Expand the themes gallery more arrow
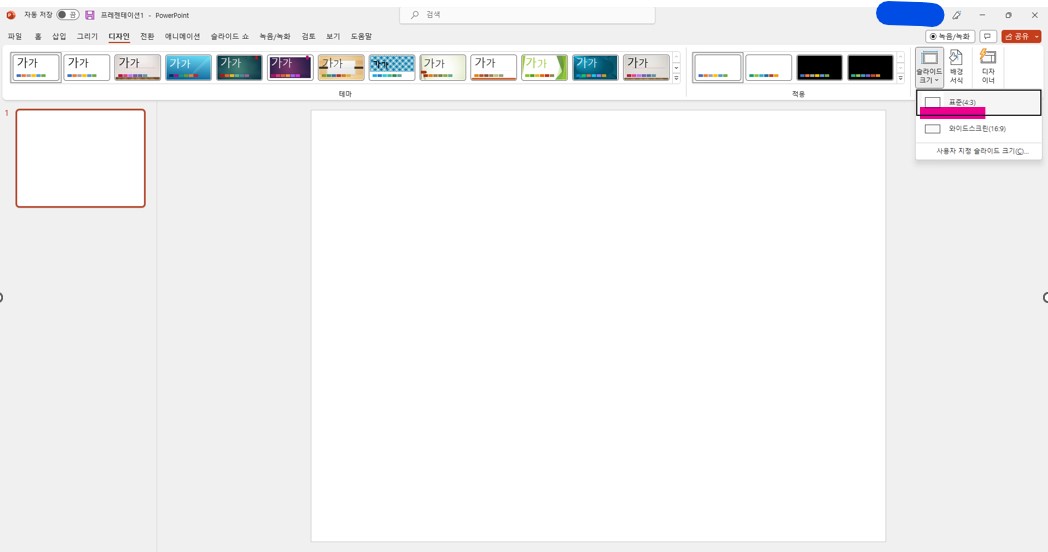The width and height of the screenshot is (1048, 552). (676, 78)
